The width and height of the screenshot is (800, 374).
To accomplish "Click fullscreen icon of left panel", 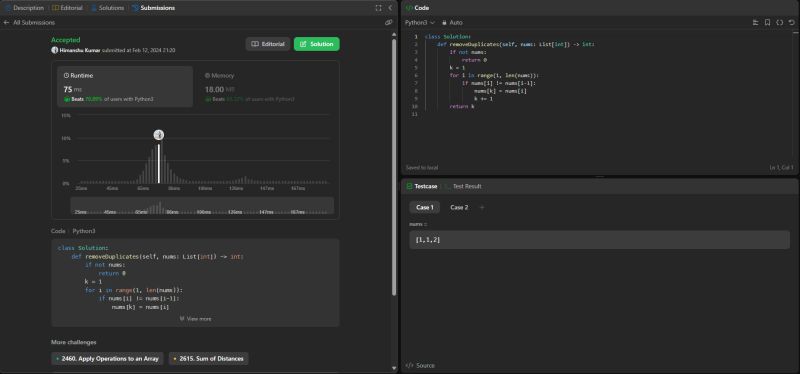I will click(378, 8).
